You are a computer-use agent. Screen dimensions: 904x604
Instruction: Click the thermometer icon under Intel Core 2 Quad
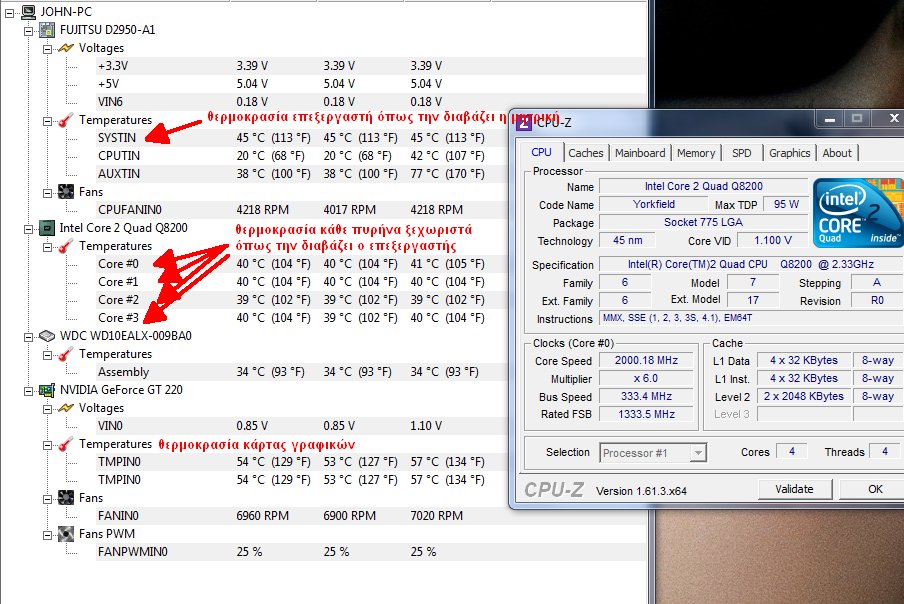[66, 246]
